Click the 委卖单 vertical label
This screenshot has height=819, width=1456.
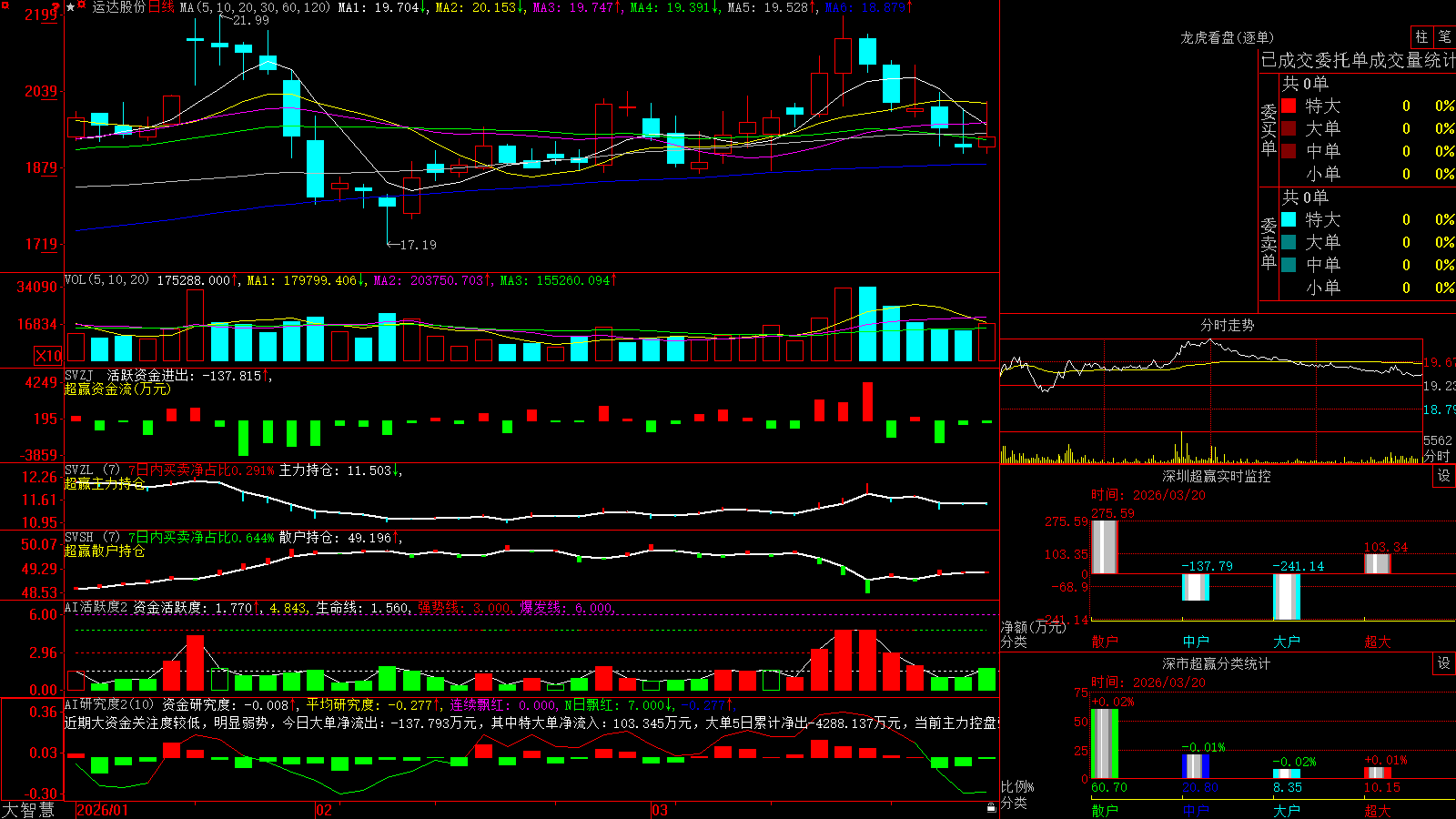point(1269,244)
